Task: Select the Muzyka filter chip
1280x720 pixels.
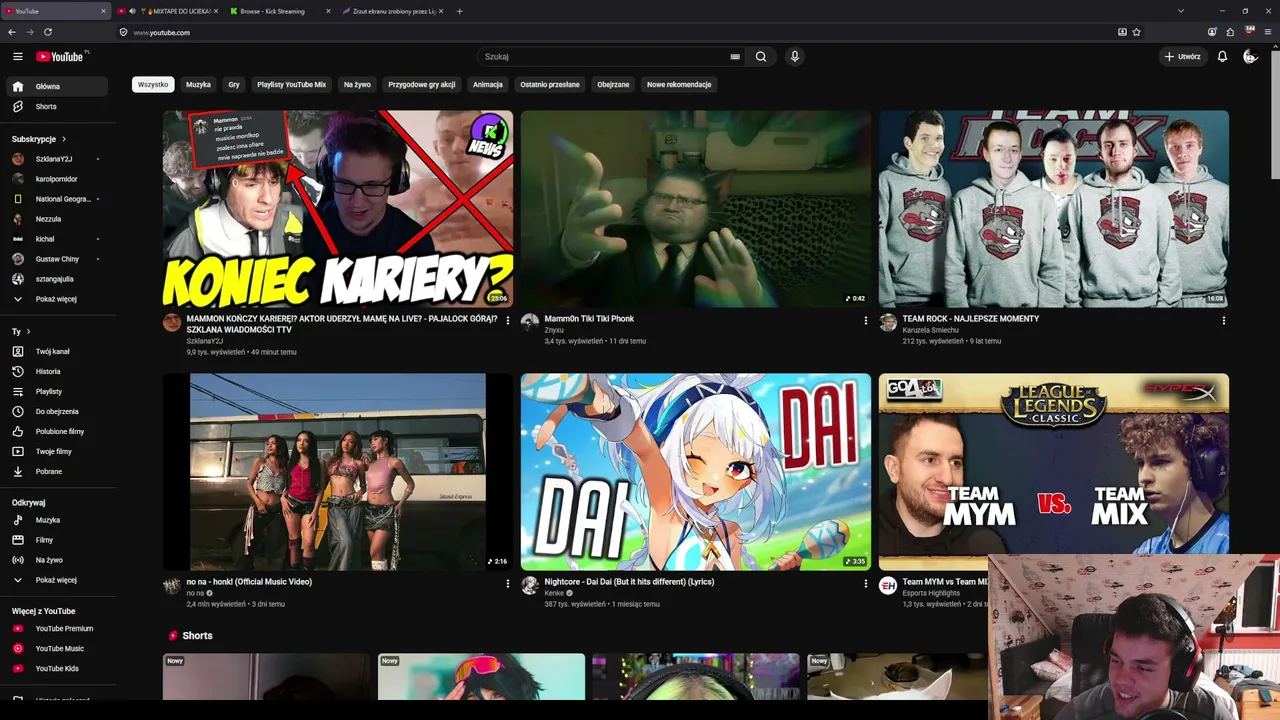Action: click(x=198, y=85)
